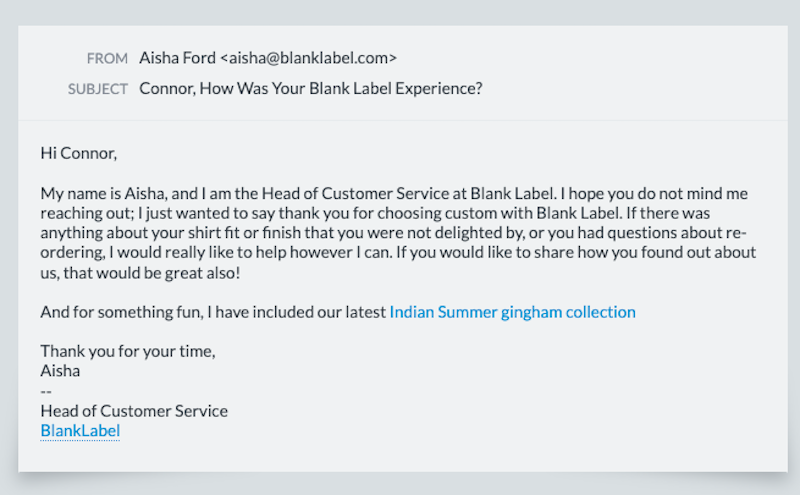Click the email subject about Blank Label Experience

pyautogui.click(x=311, y=89)
